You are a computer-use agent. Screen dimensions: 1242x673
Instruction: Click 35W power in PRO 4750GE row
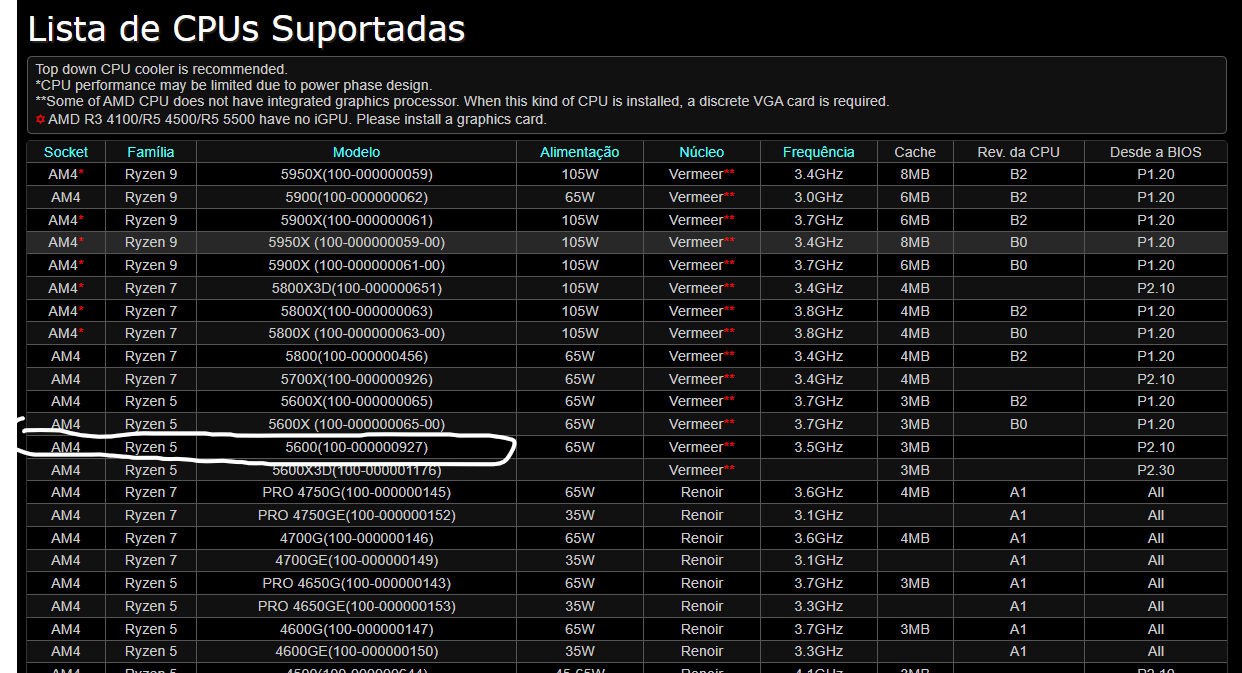[580, 515]
